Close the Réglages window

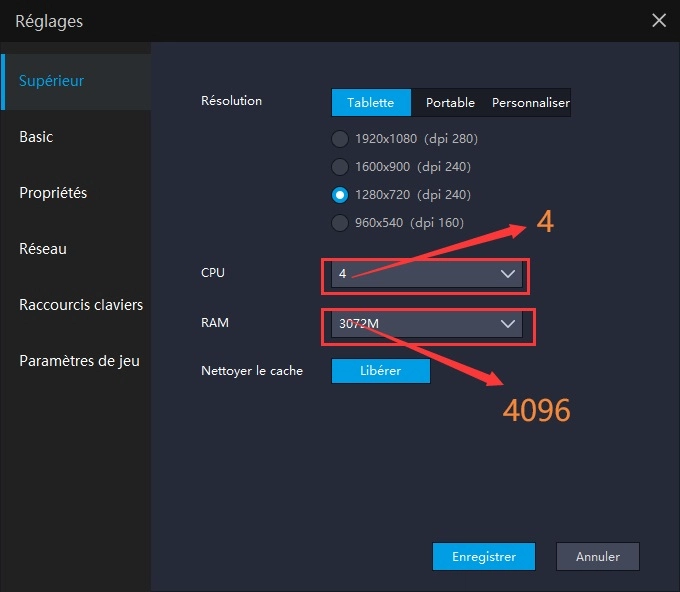pyautogui.click(x=659, y=20)
